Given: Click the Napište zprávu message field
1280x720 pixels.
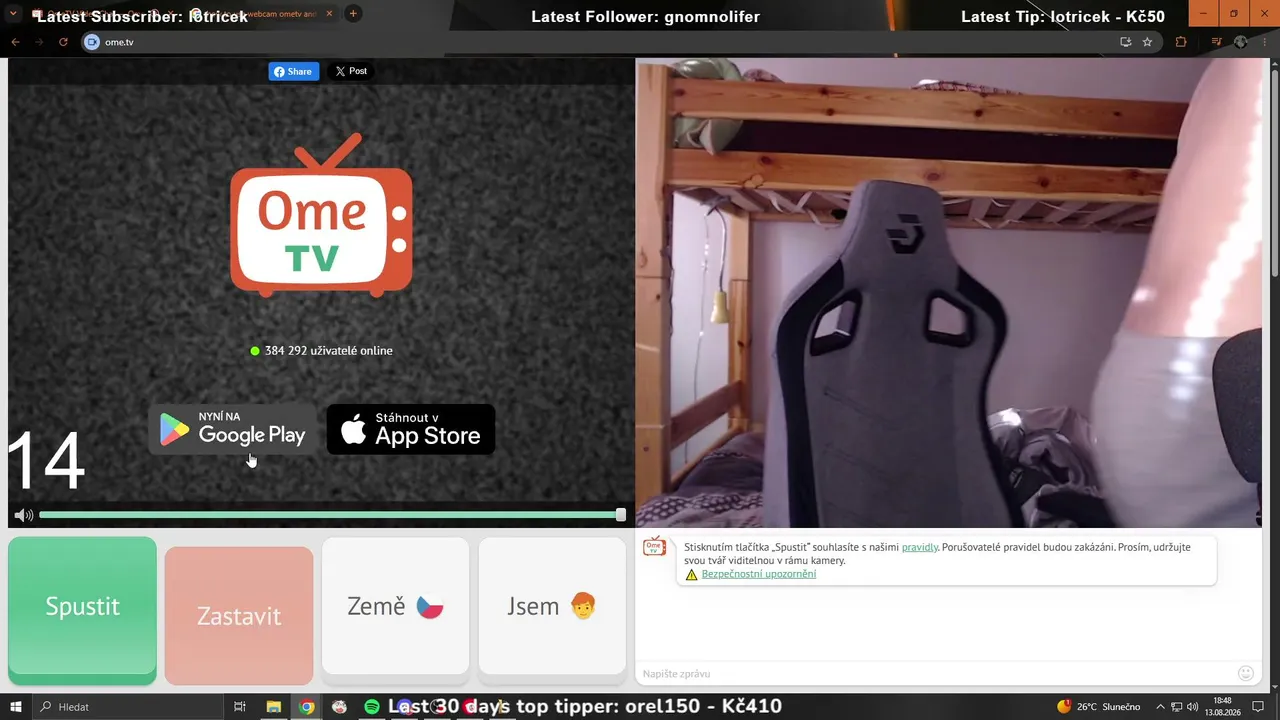Looking at the screenshot, I should click(935, 673).
